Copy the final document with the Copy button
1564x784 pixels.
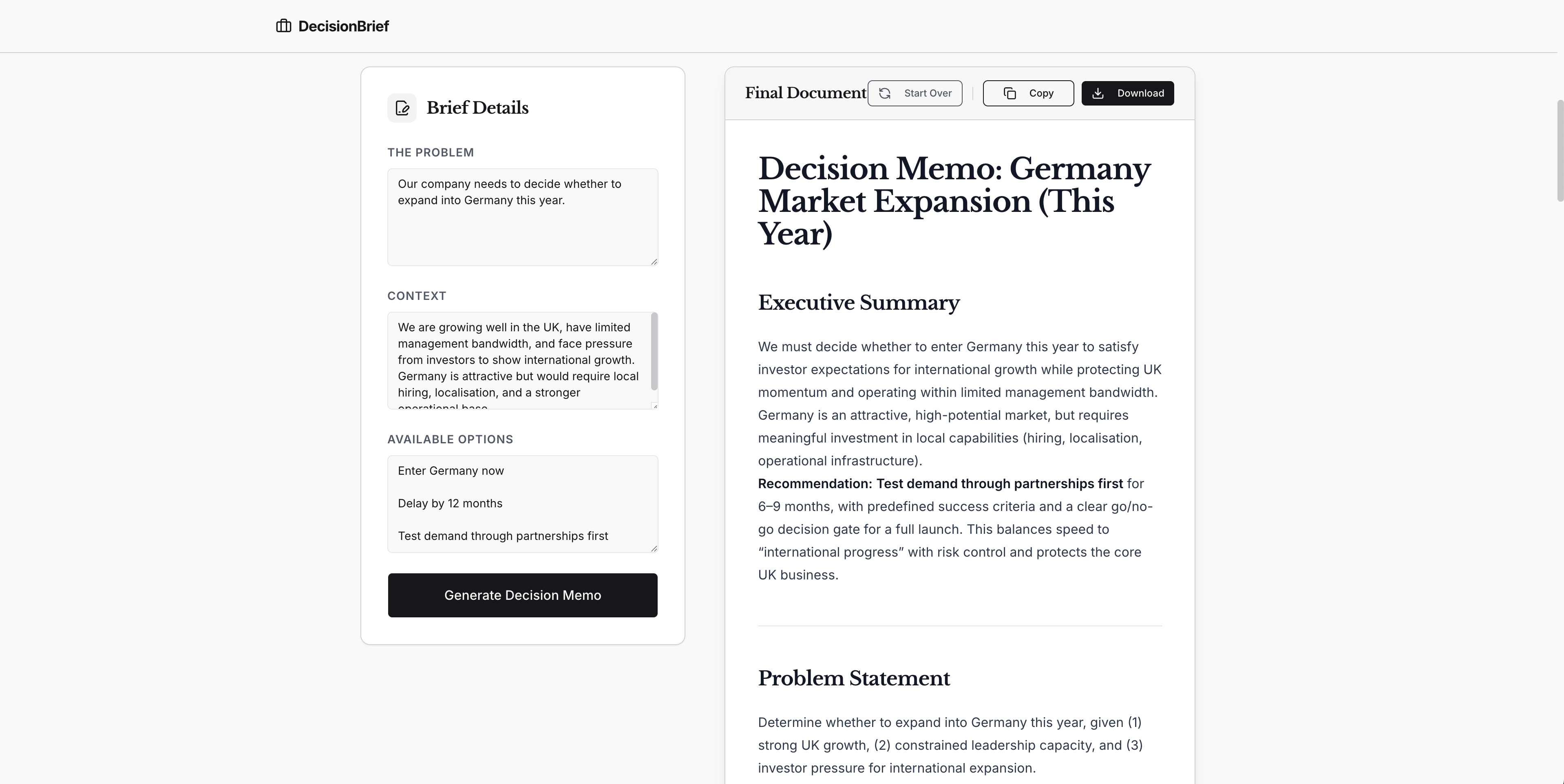tap(1028, 93)
